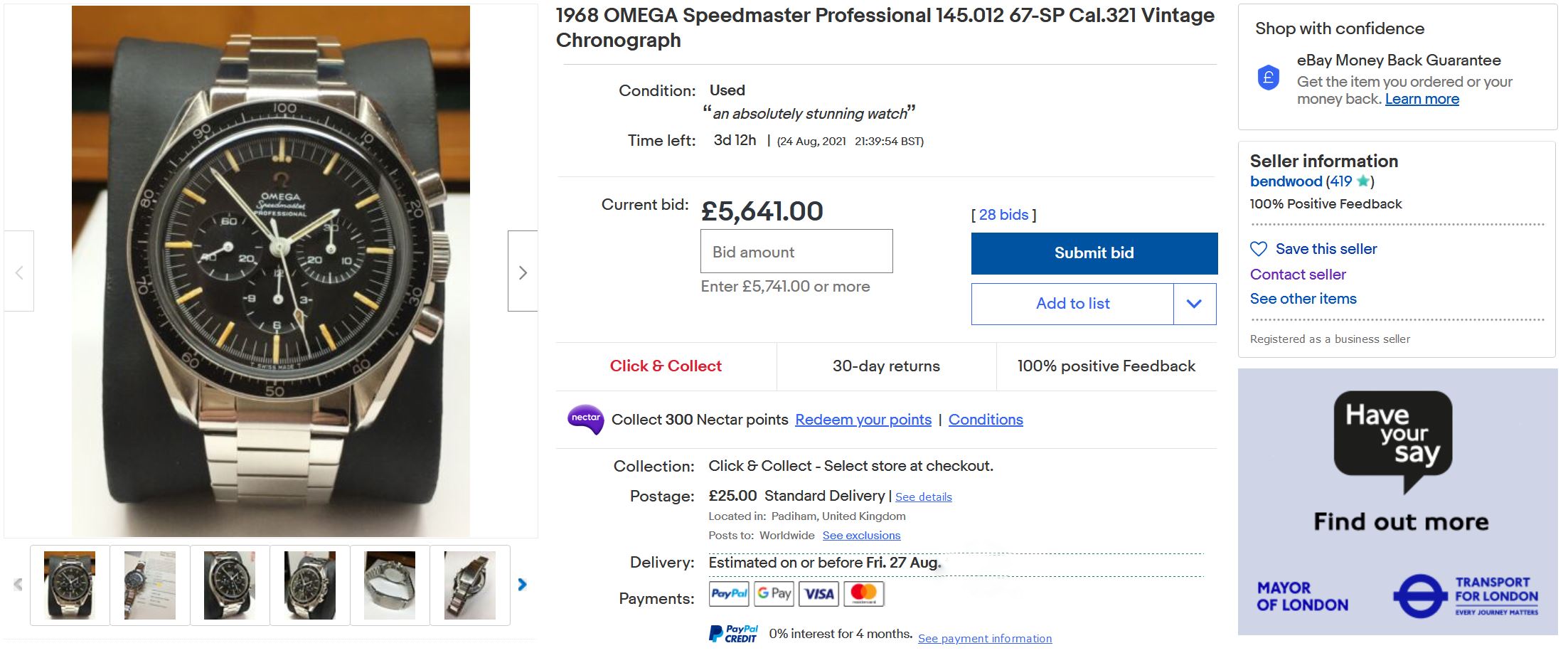Screen dimensions: 1568x653
Task: Open the 28 bids history link
Action: (x=1003, y=215)
